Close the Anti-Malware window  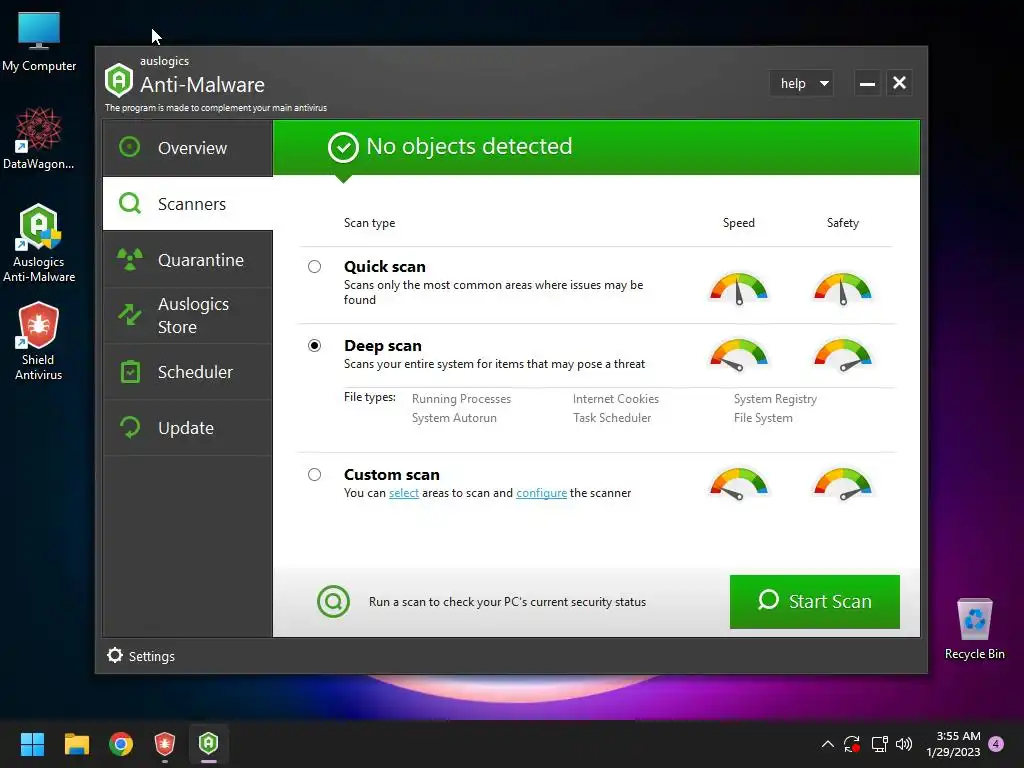(x=899, y=83)
